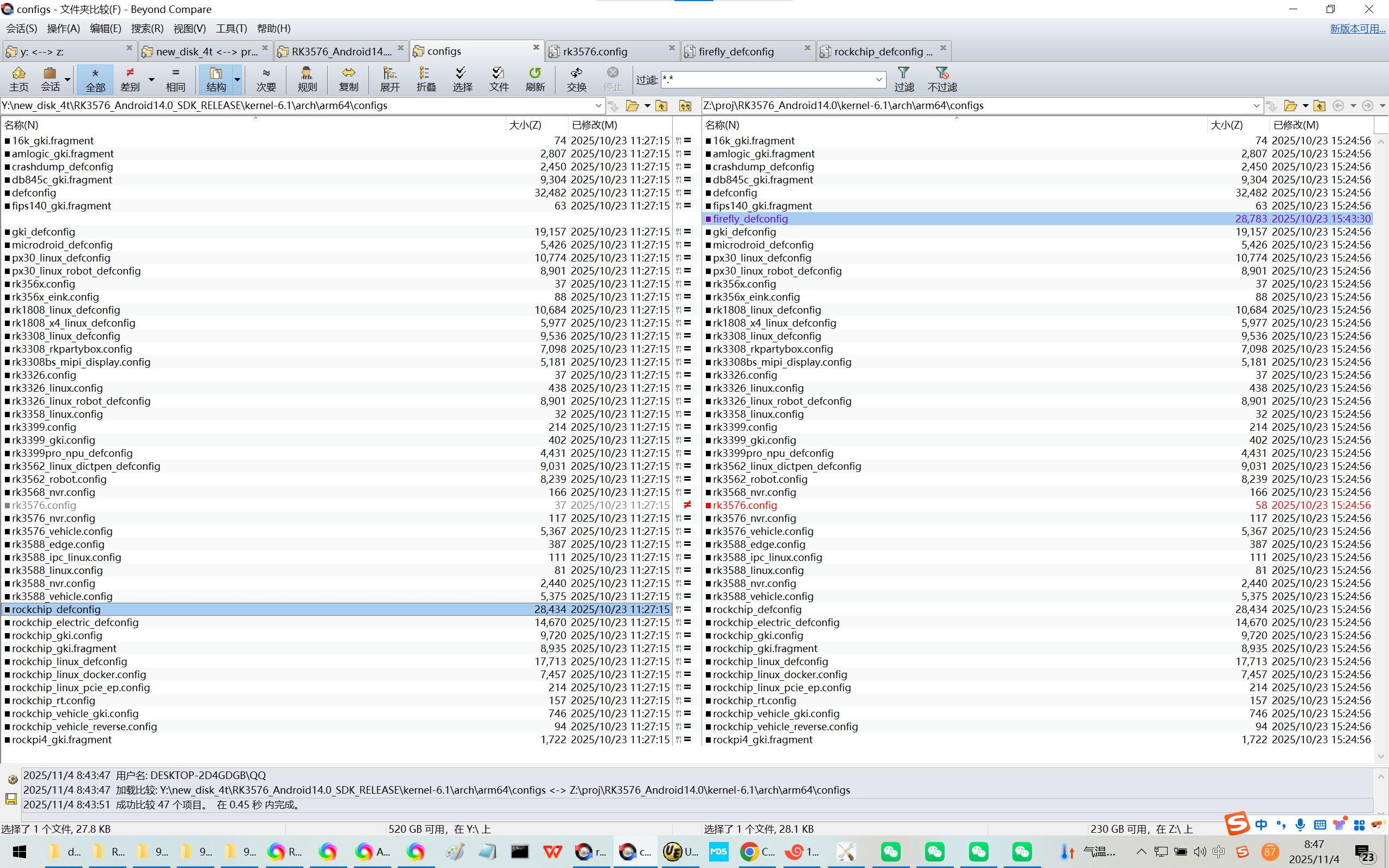Toggle the Show Same (相同) filter
Screen dimensions: 1389x868
(x=175, y=79)
